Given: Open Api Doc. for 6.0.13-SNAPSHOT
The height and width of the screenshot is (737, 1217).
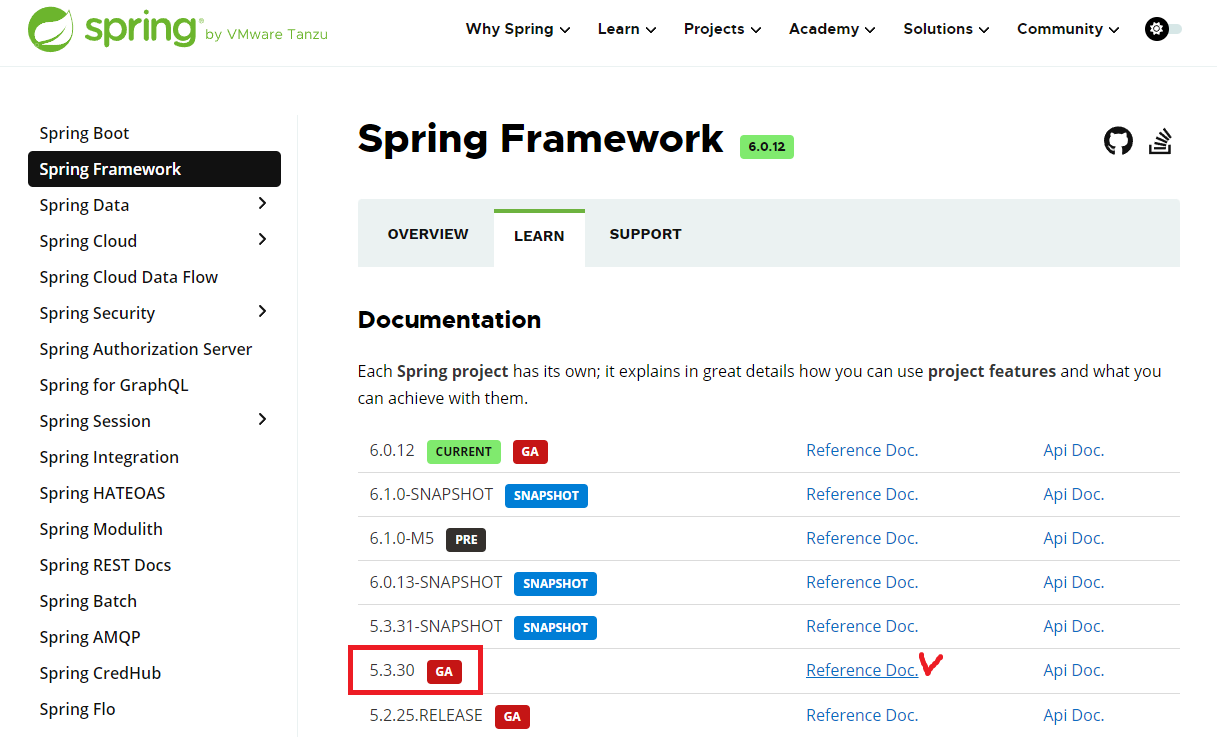Looking at the screenshot, I should pos(1074,582).
